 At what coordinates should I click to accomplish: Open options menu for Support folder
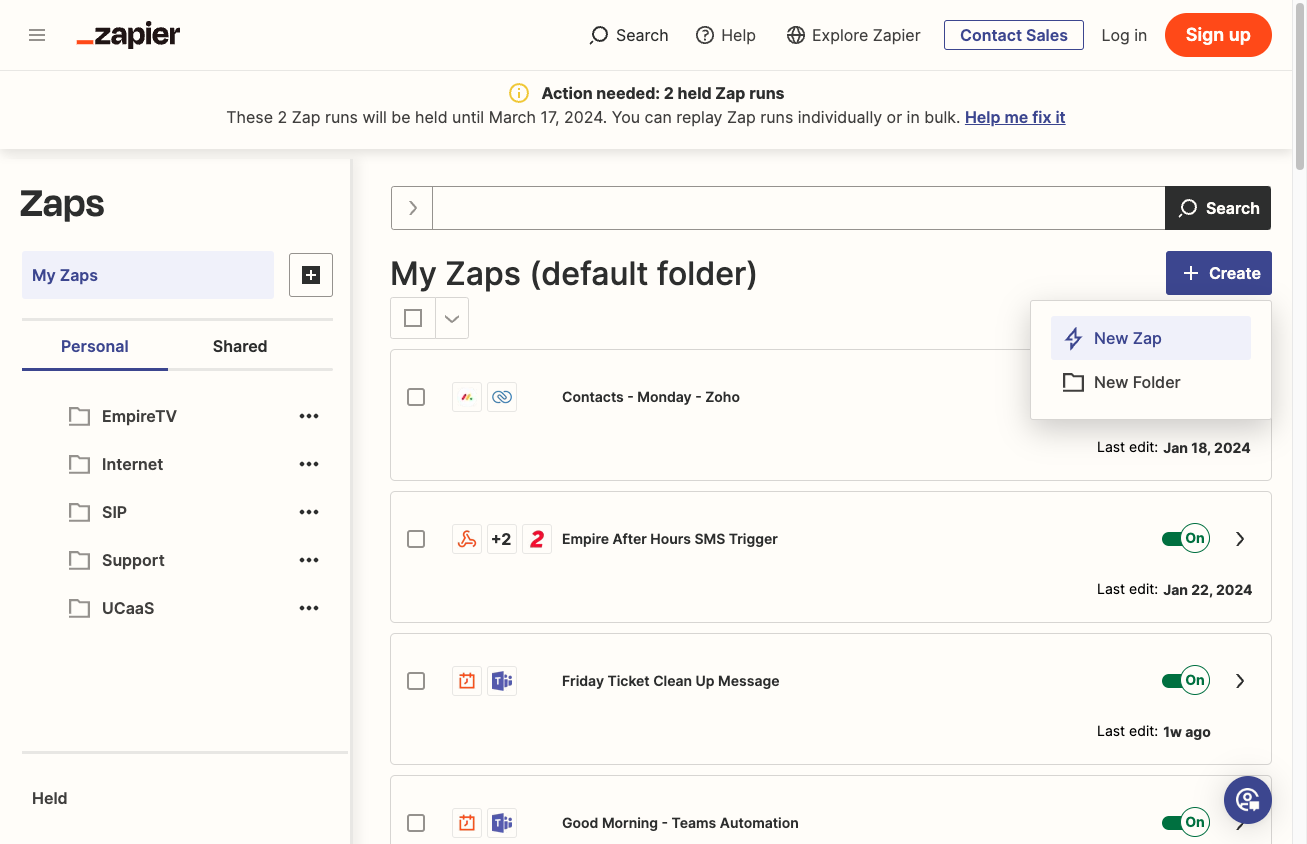pos(309,560)
